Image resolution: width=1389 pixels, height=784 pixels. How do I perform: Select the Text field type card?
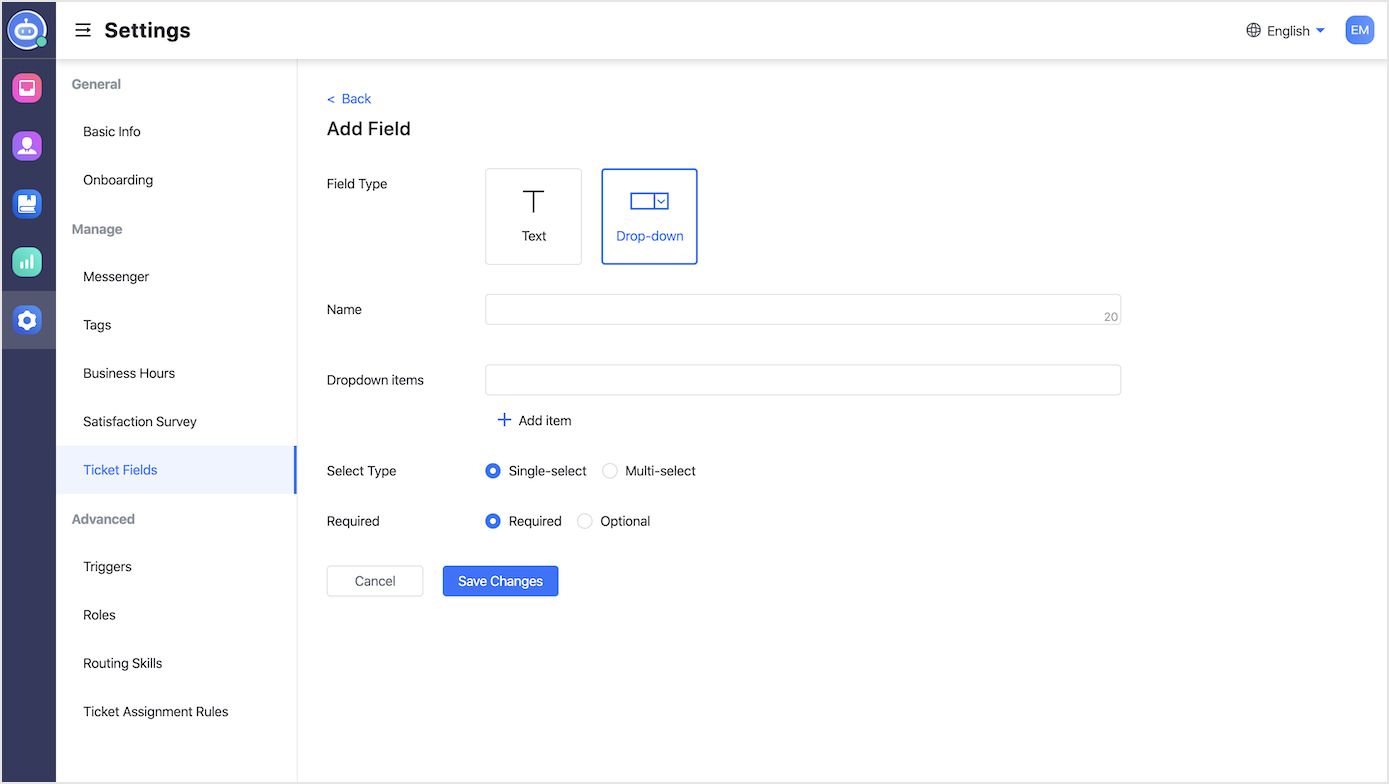(533, 216)
